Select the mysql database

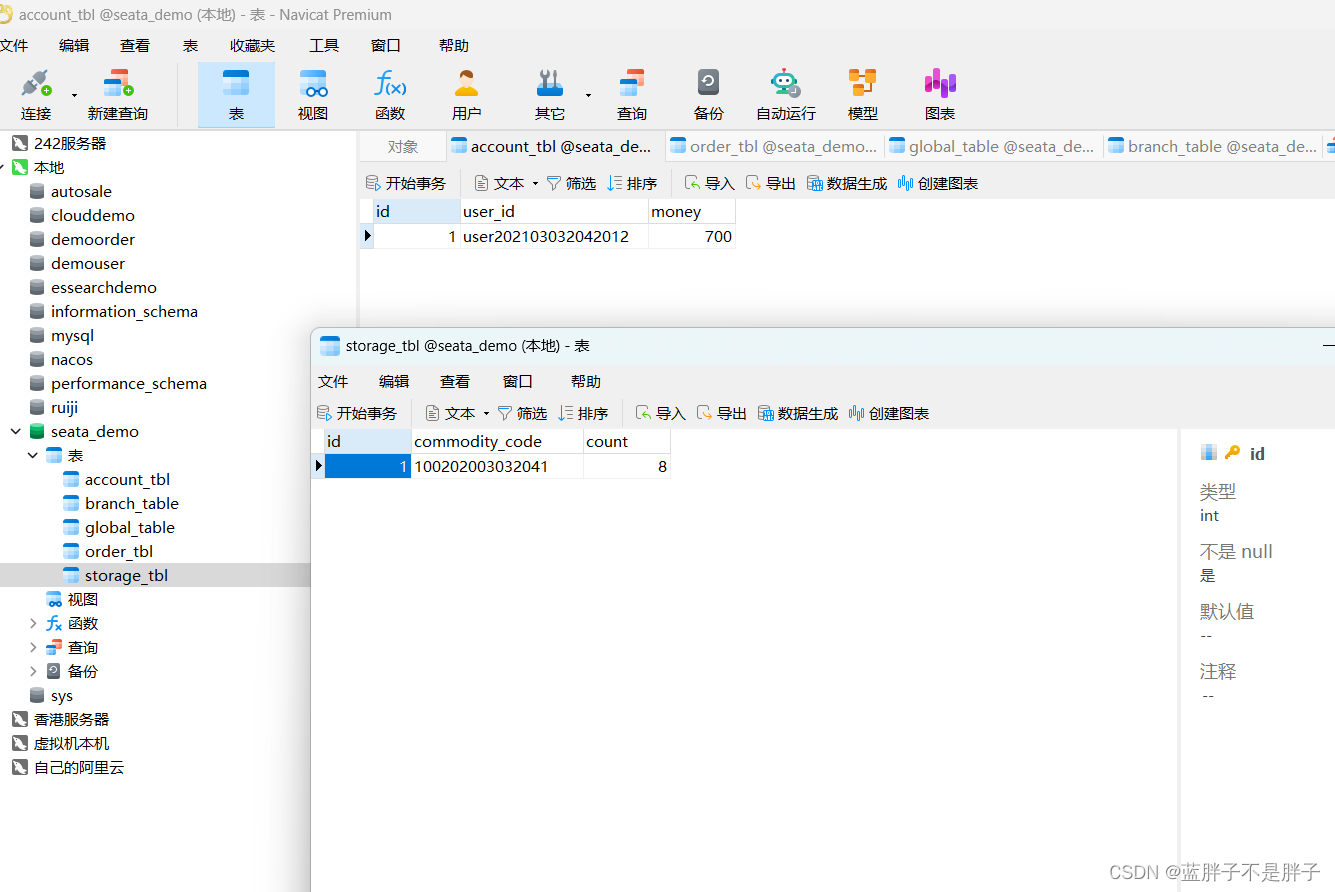(x=72, y=335)
